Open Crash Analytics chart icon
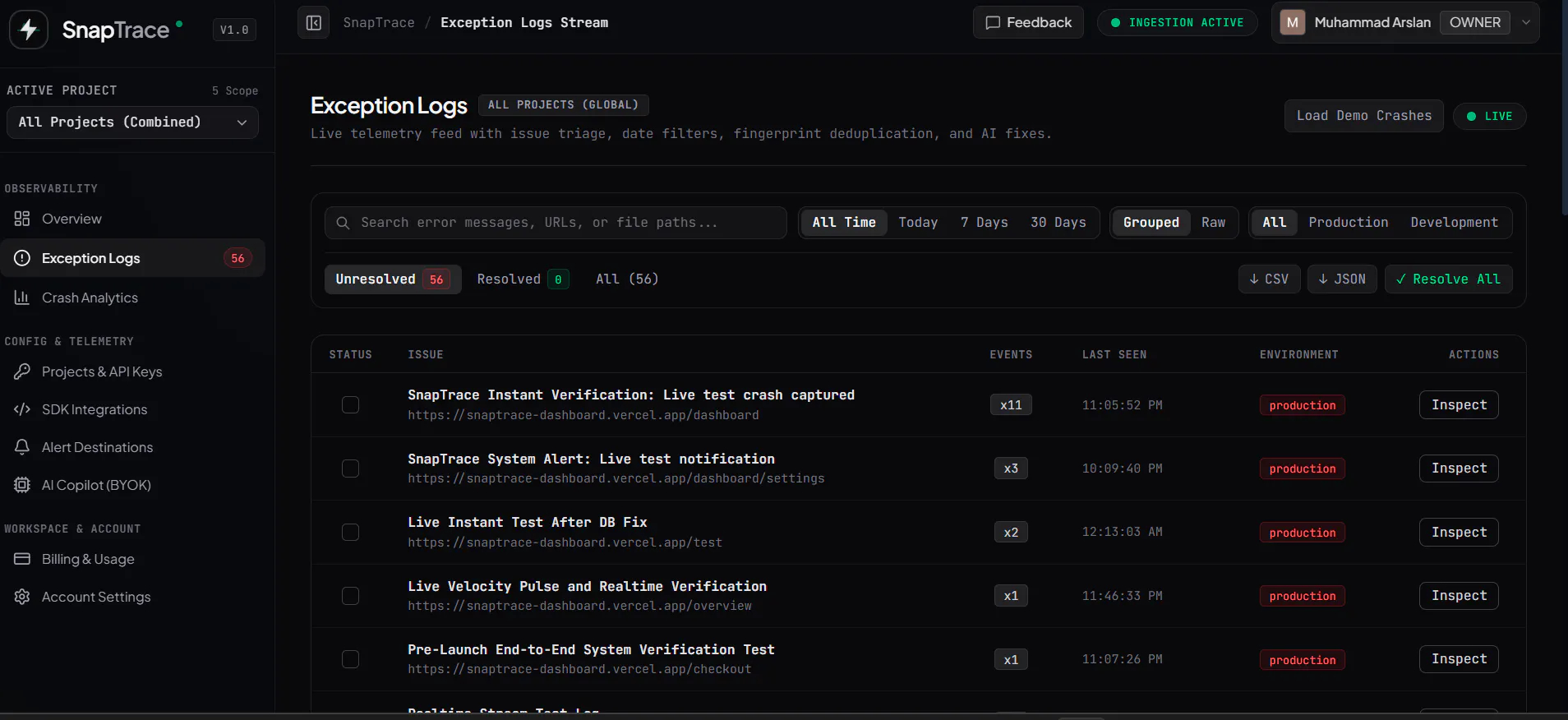The height and width of the screenshot is (720, 1568). (x=22, y=298)
